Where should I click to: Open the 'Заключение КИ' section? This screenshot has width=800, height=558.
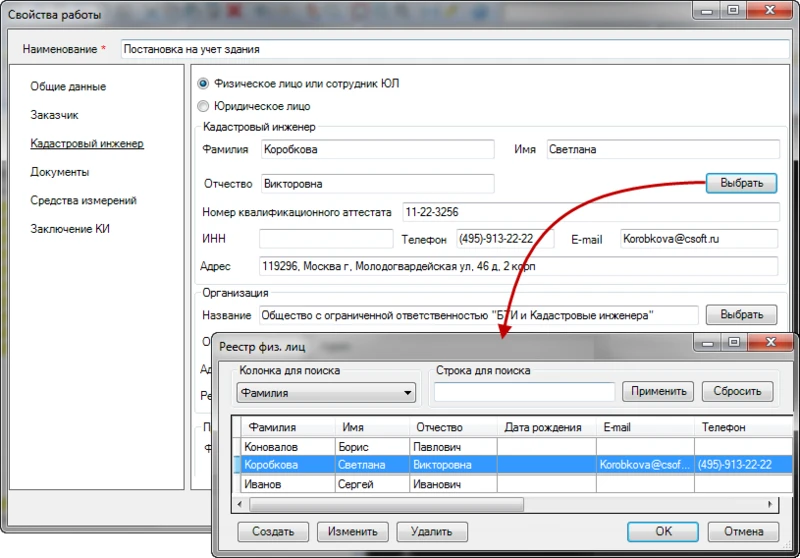(x=71, y=228)
